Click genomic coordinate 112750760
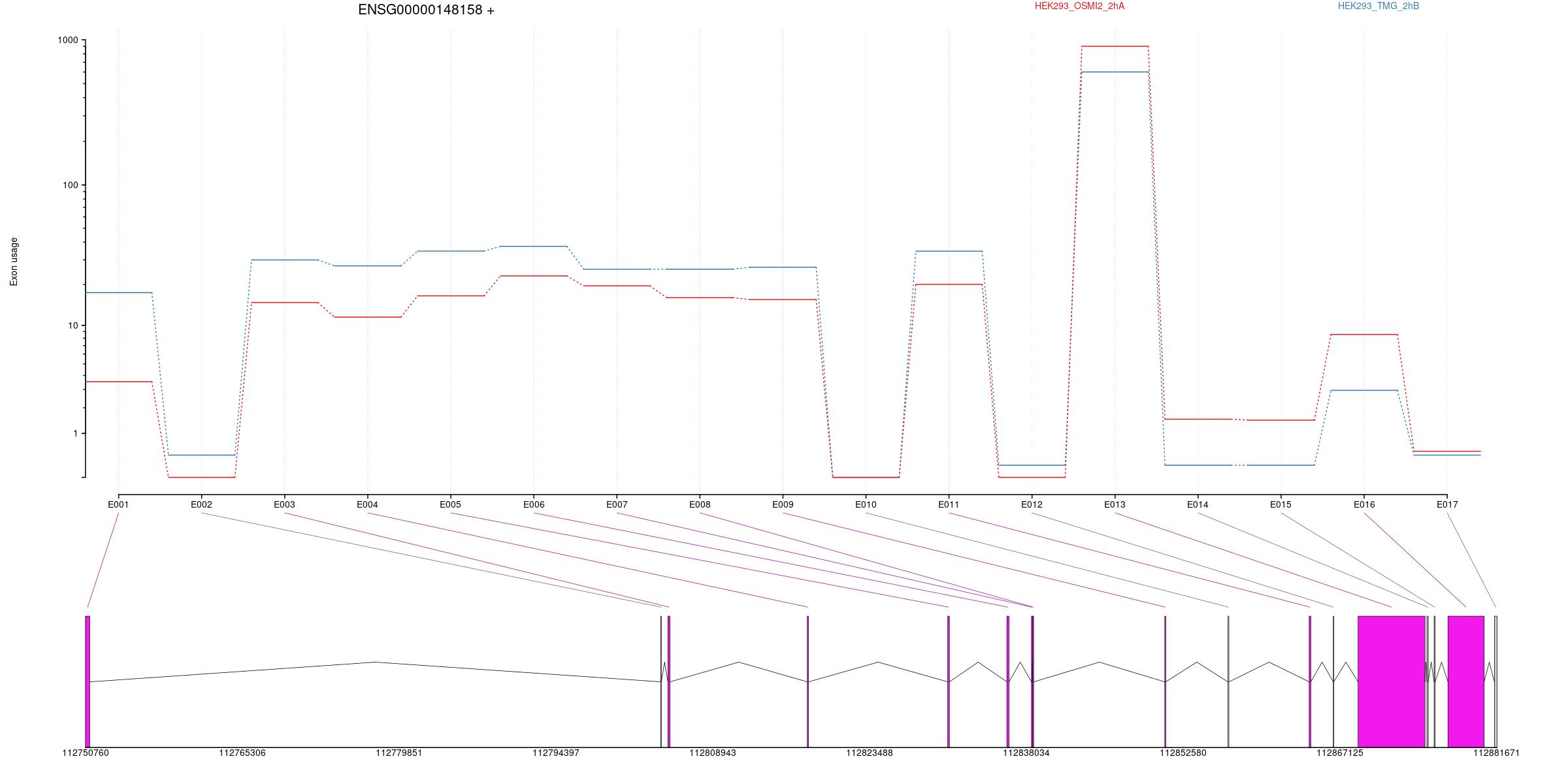This screenshot has height=784, width=1568. click(86, 753)
